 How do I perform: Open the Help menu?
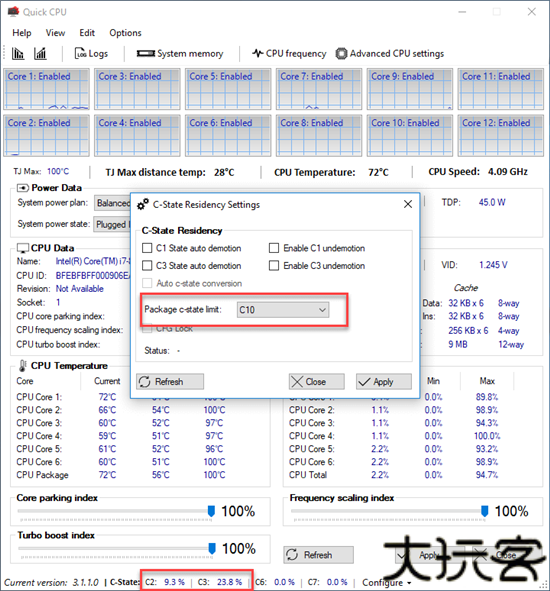coord(22,33)
